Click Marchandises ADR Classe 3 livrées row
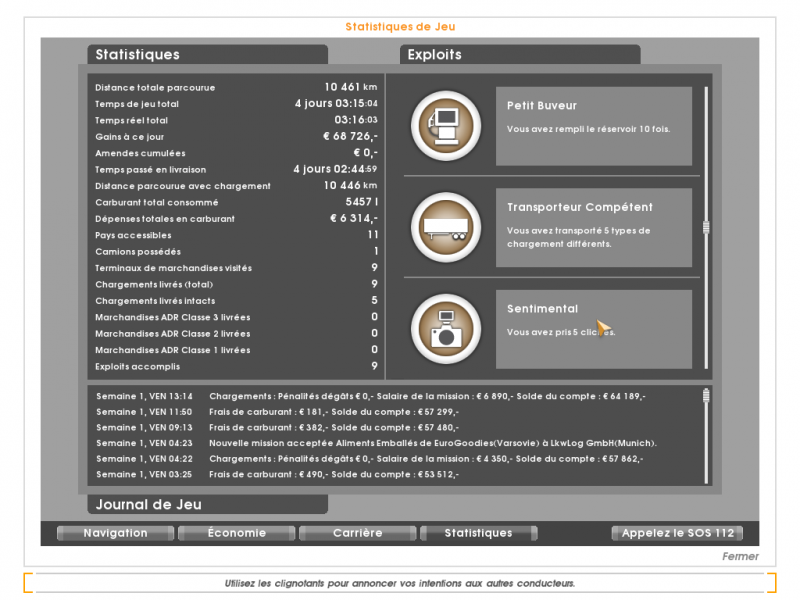This screenshot has width=800, height=600. click(236, 317)
